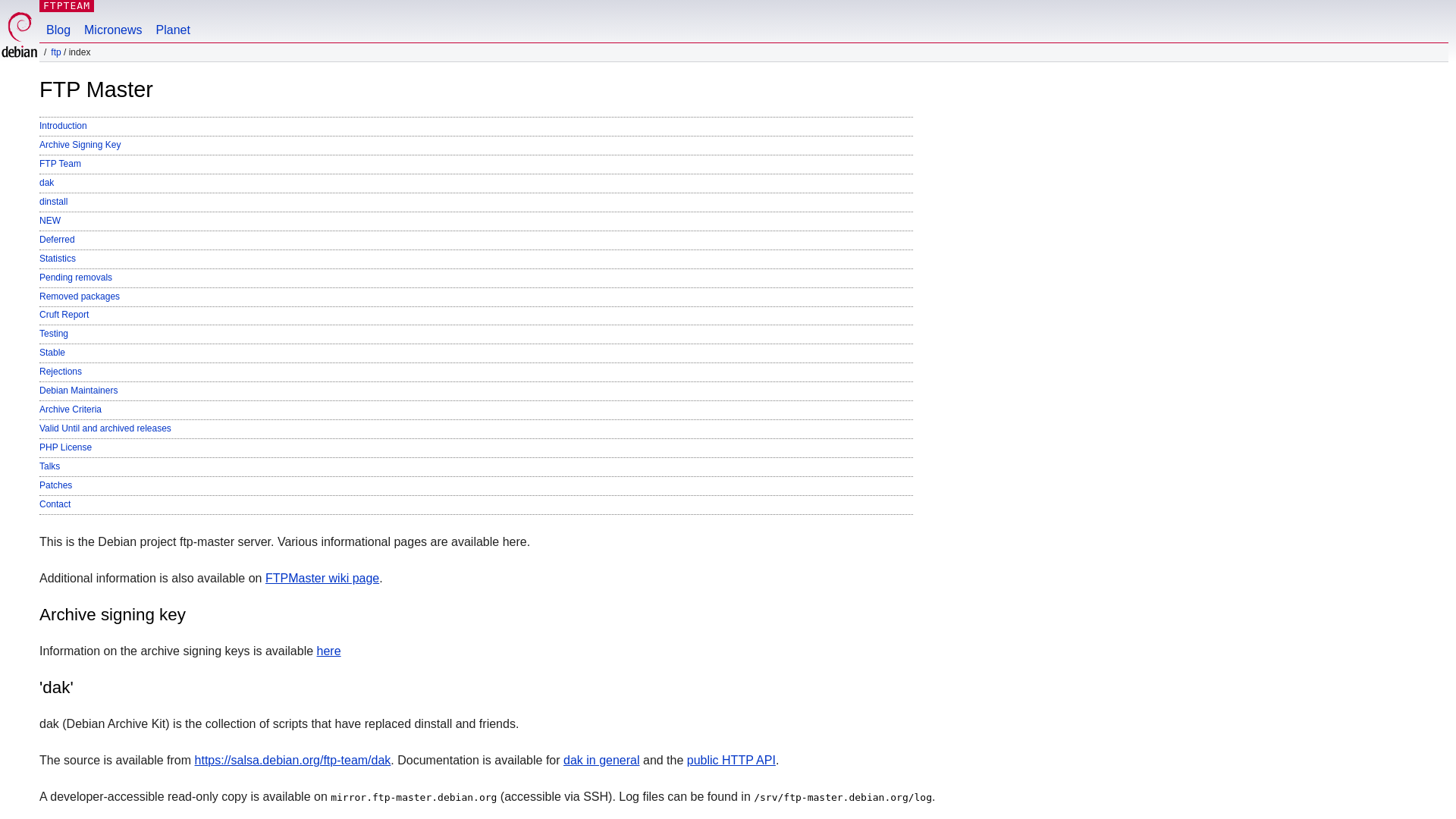Open Pending removals link
1456x819 pixels.
click(x=76, y=278)
